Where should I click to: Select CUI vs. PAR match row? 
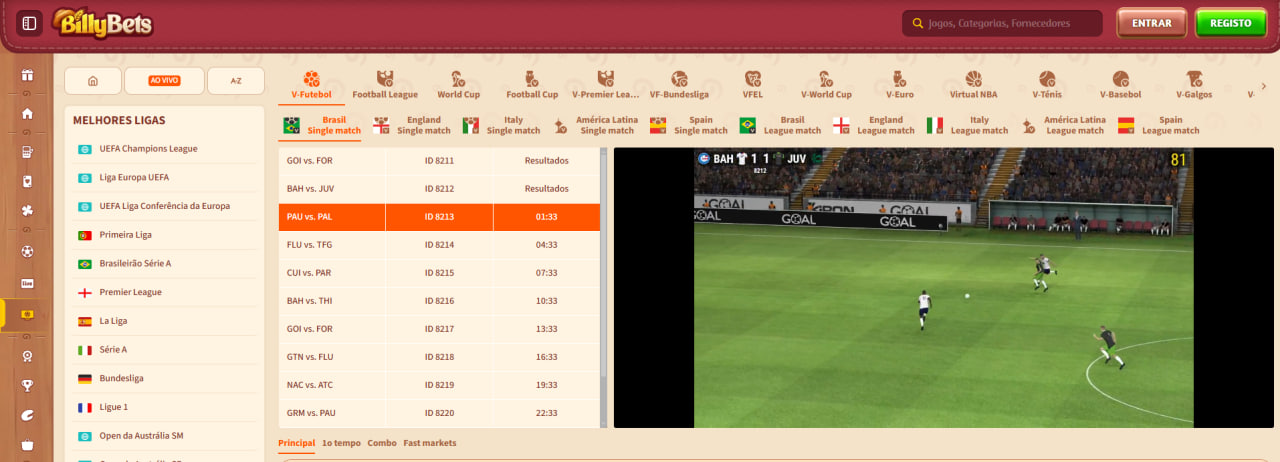pyautogui.click(x=439, y=272)
